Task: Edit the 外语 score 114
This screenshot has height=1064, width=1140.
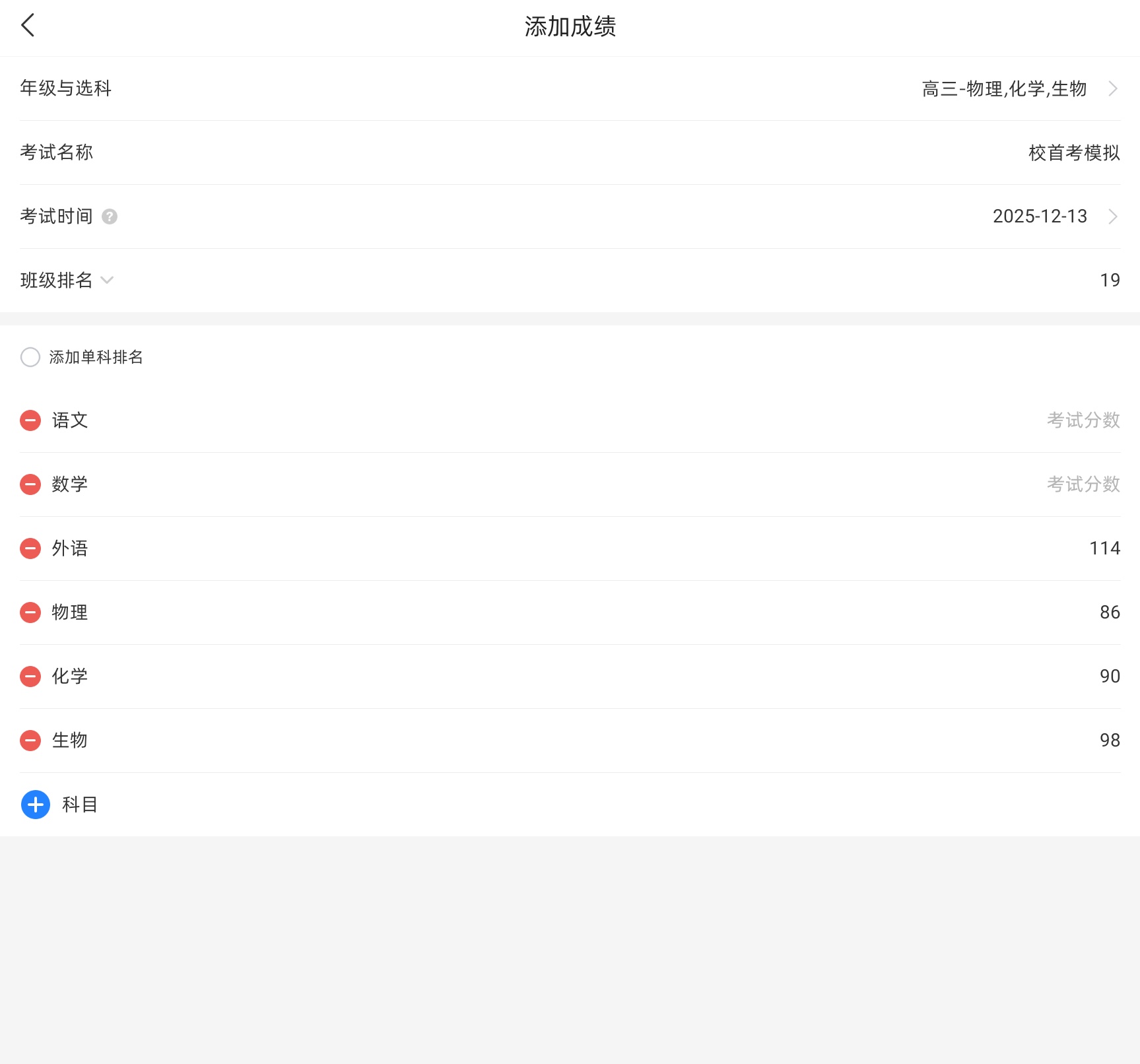Action: [1104, 549]
